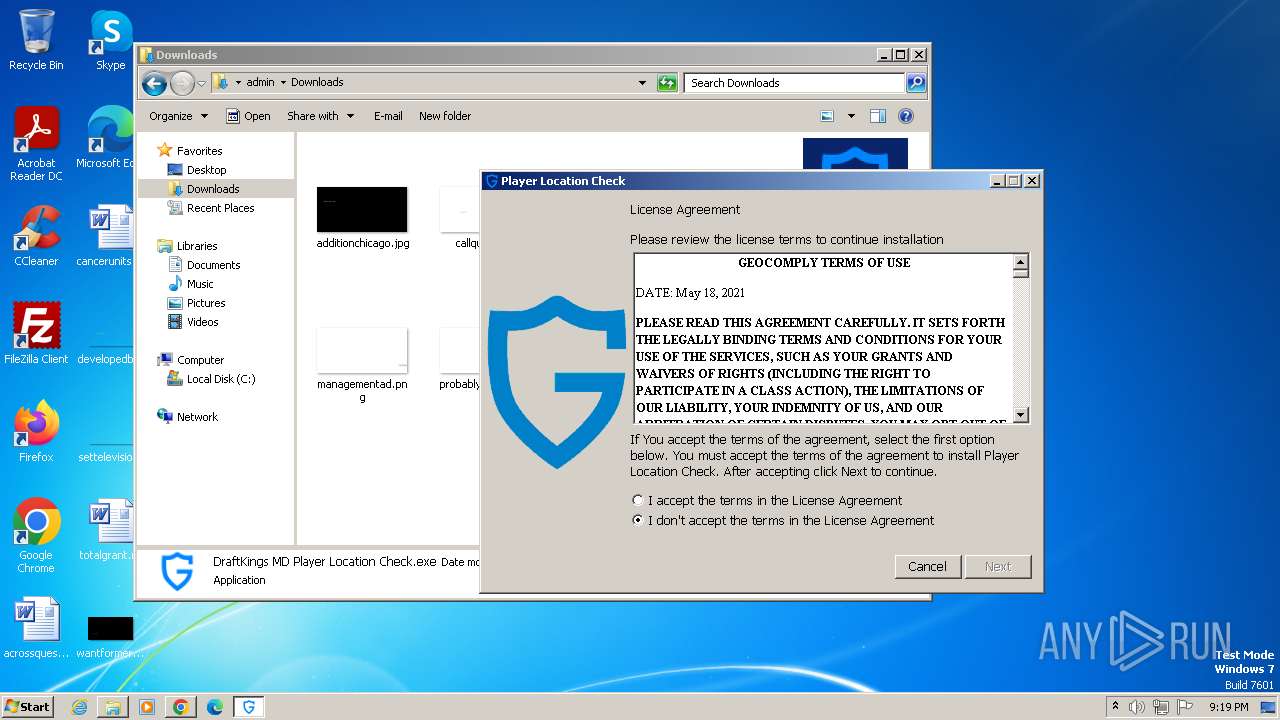Toggle the preview pane button
The height and width of the screenshot is (720, 1280).
coord(877,116)
